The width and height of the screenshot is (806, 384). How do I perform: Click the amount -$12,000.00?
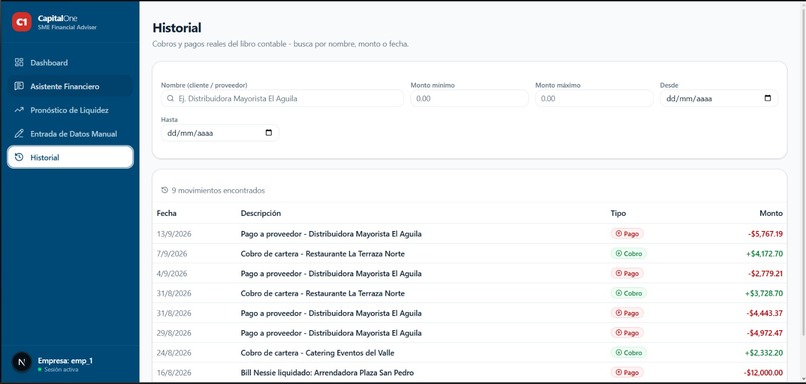click(763, 373)
